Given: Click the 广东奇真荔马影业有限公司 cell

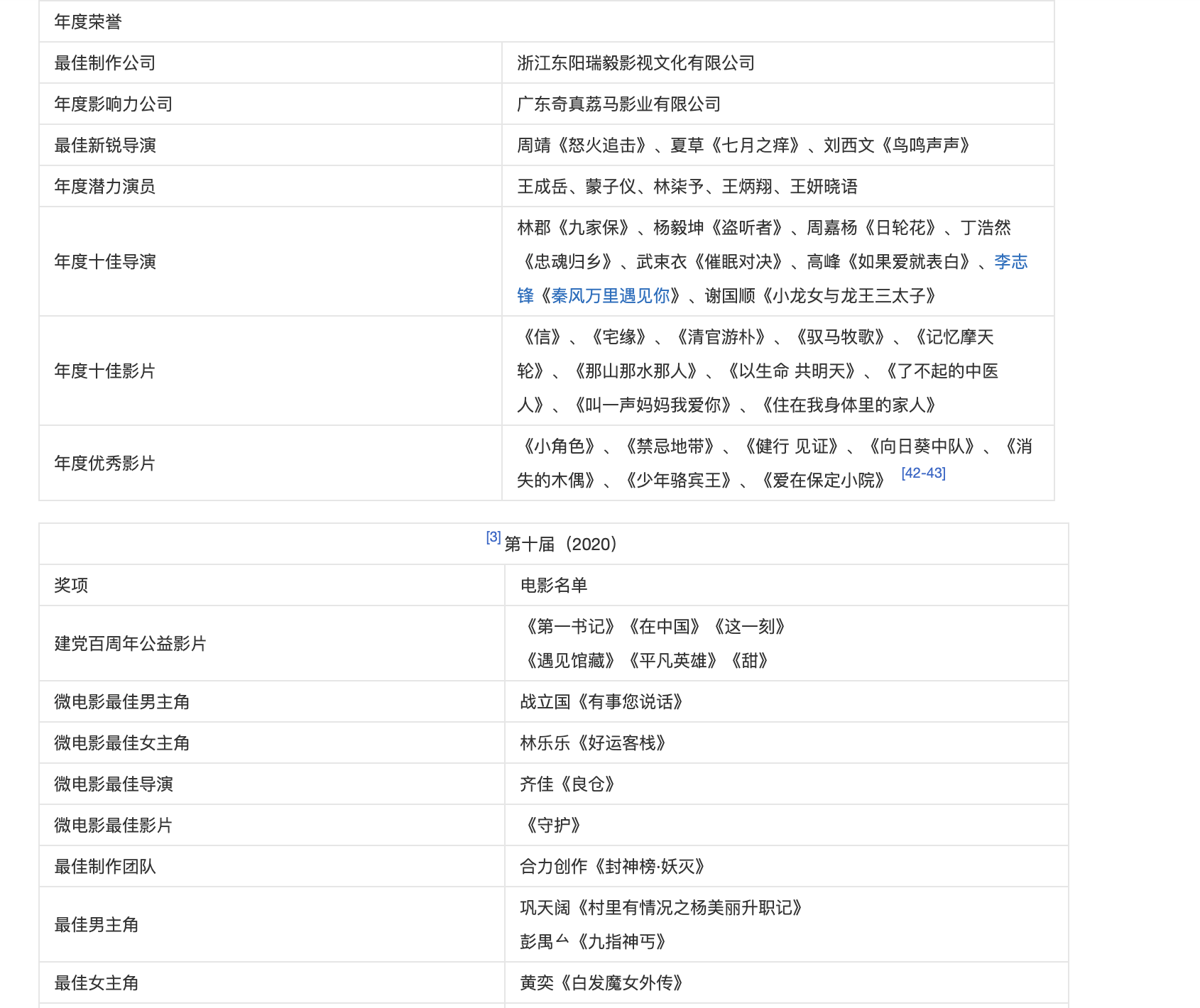Looking at the screenshot, I should coord(618,104).
